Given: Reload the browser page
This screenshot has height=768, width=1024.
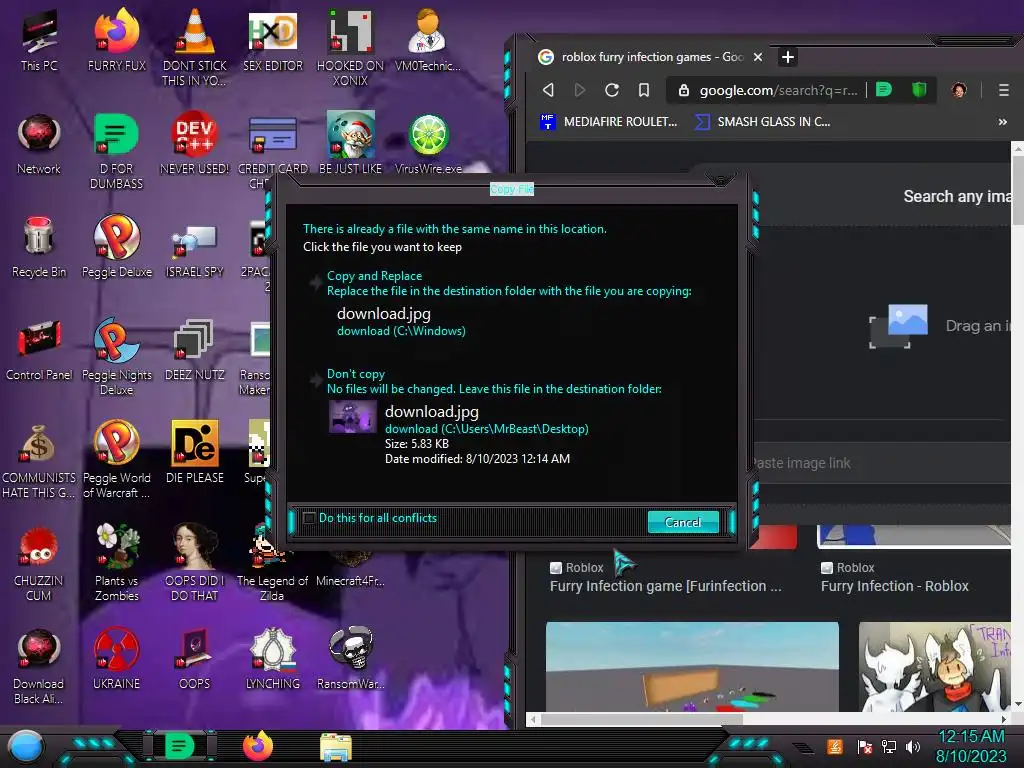Looking at the screenshot, I should pyautogui.click(x=612, y=89).
